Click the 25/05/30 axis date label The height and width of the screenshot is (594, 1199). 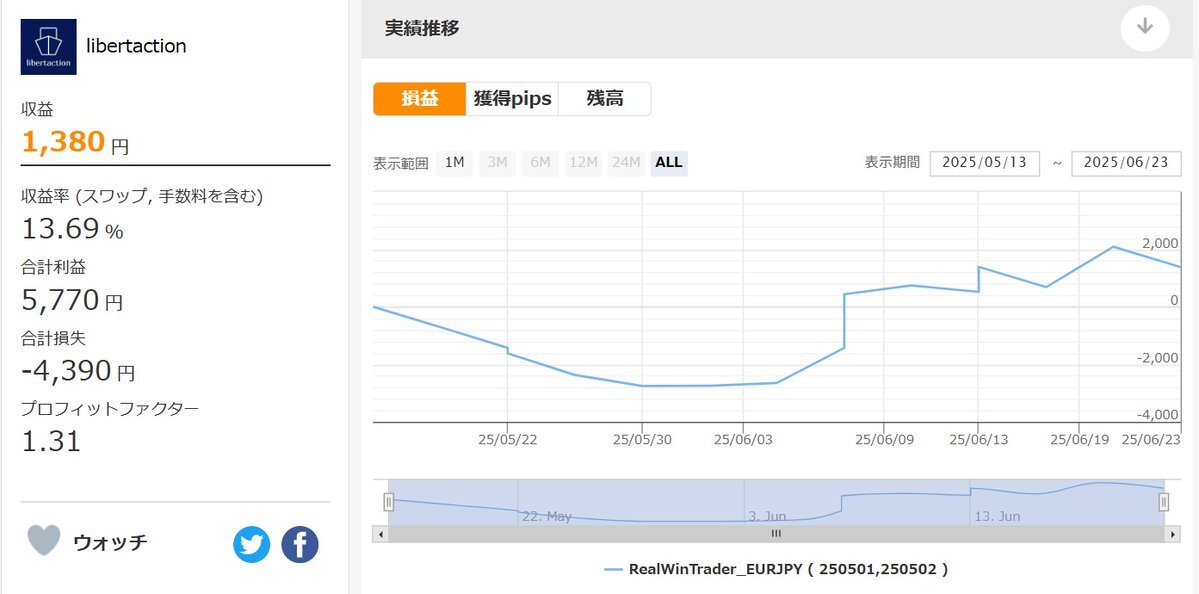point(642,440)
